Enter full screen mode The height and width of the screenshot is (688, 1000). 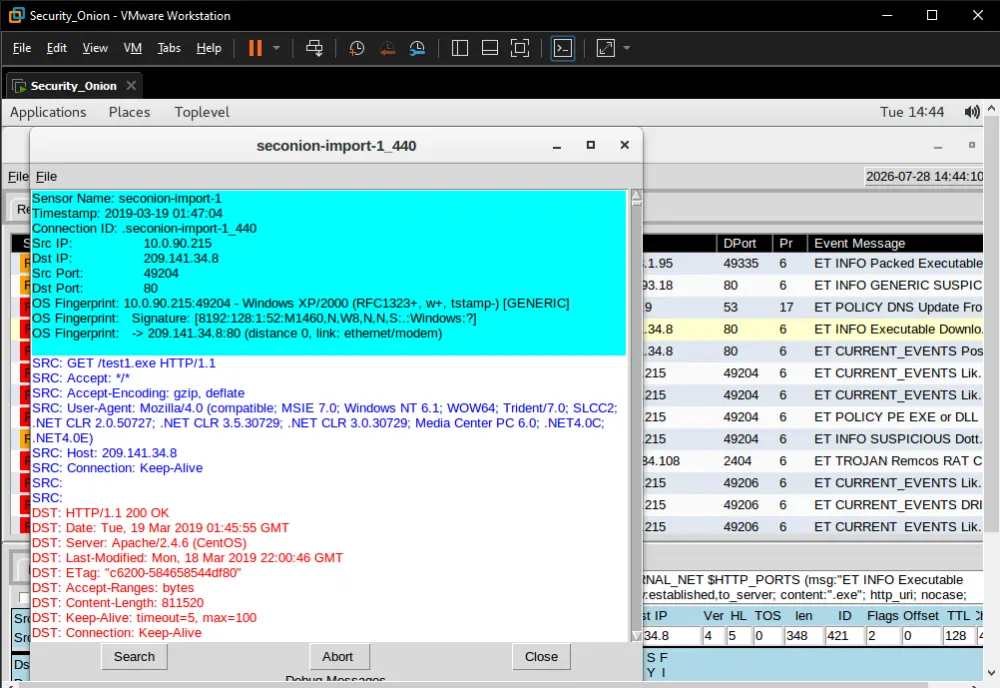(x=520, y=48)
